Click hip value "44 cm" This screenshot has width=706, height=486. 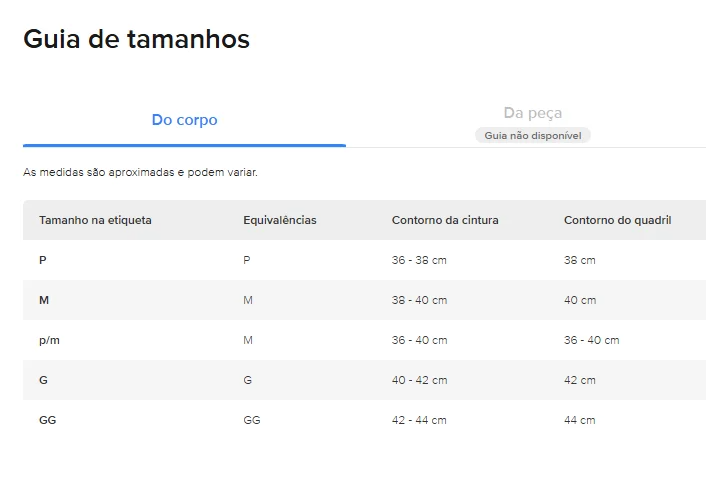[579, 420]
